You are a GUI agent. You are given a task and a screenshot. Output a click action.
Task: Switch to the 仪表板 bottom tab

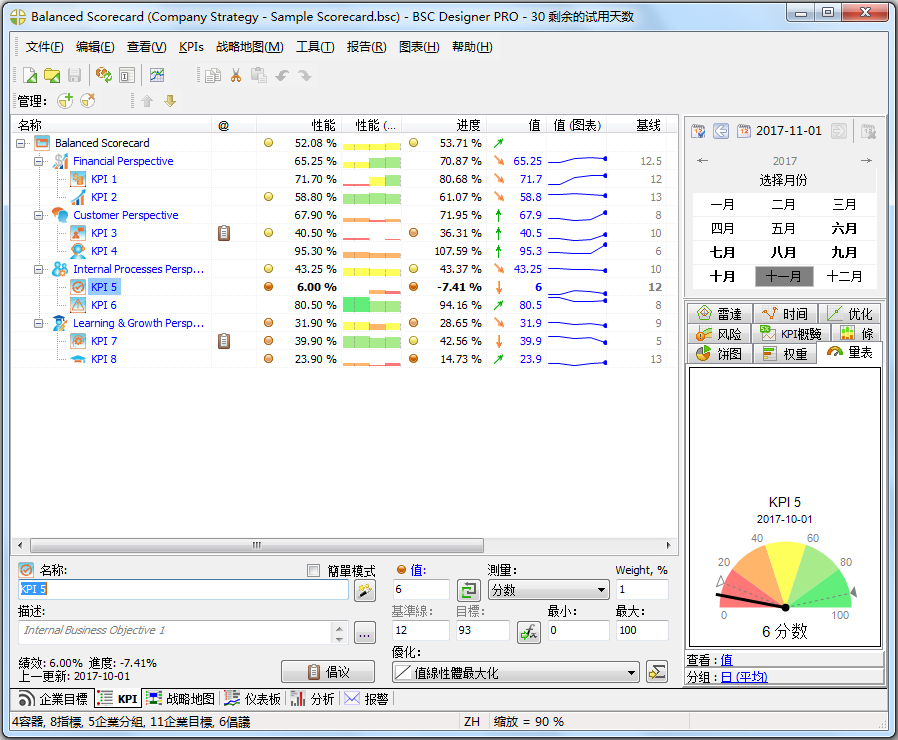tap(252, 699)
